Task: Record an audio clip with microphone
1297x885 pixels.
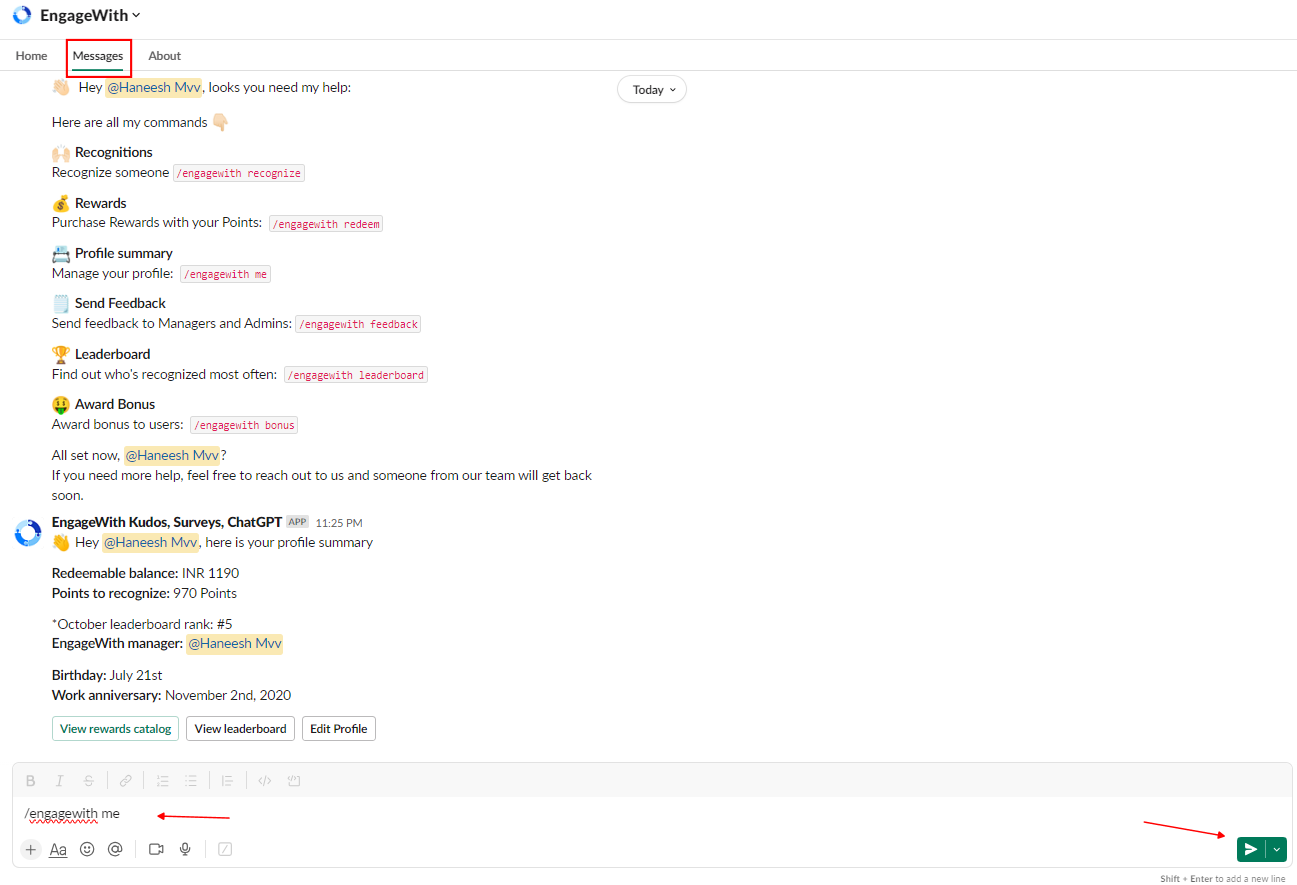Action: (185, 849)
